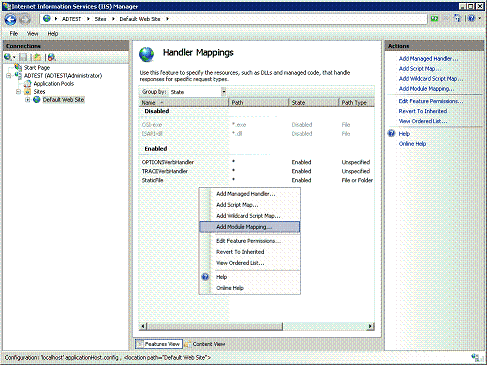
Task: Choose Revert To Inherited in context menu
Action: coord(250,252)
